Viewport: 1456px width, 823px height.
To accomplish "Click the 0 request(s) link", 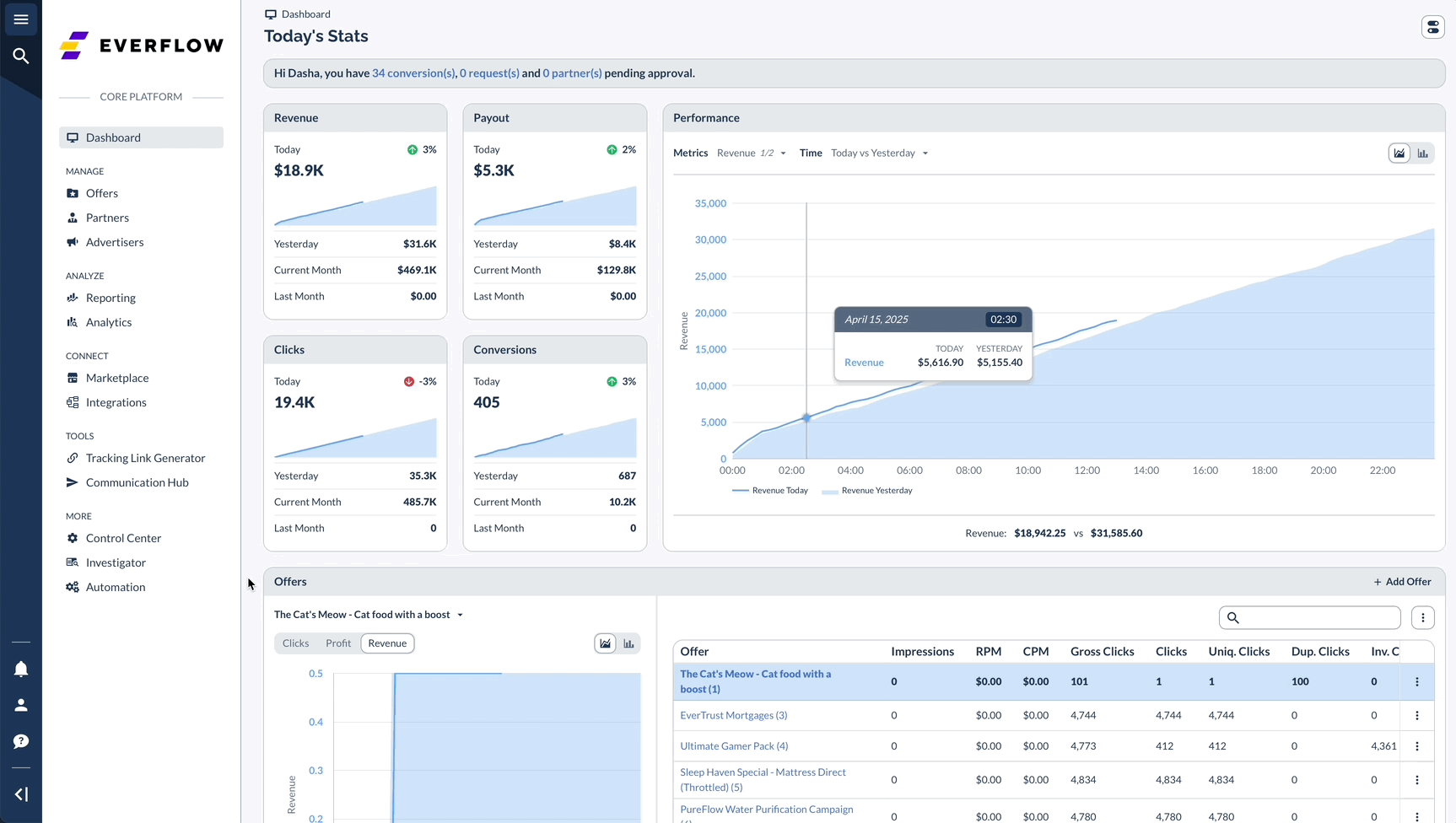I will [489, 73].
